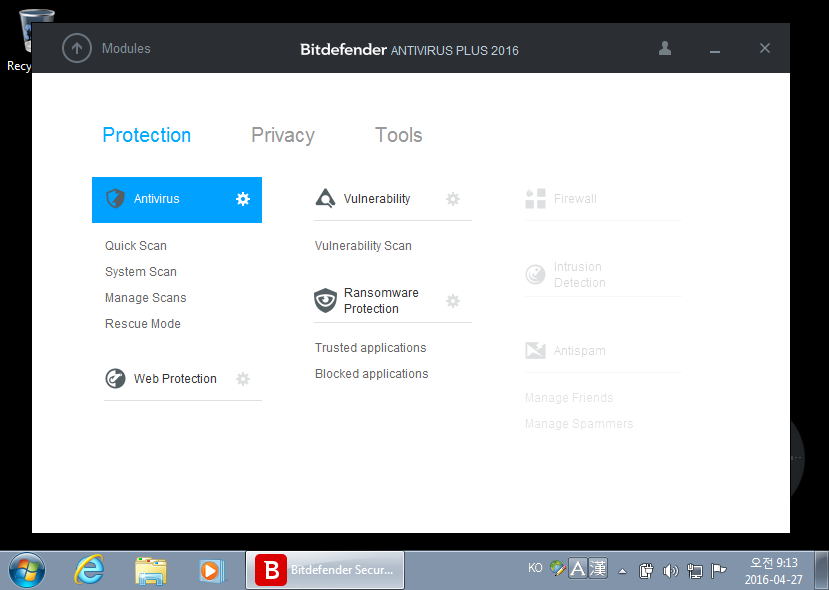Click the Show desktop button
The image size is (829, 590).
[822, 570]
